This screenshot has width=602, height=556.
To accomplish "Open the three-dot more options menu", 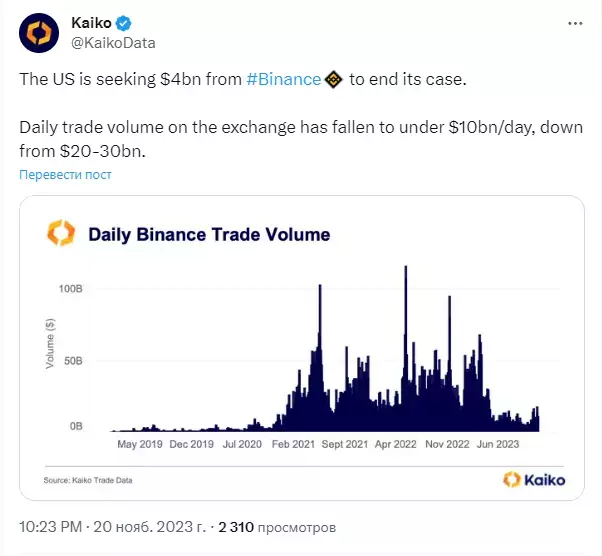I will point(575,24).
